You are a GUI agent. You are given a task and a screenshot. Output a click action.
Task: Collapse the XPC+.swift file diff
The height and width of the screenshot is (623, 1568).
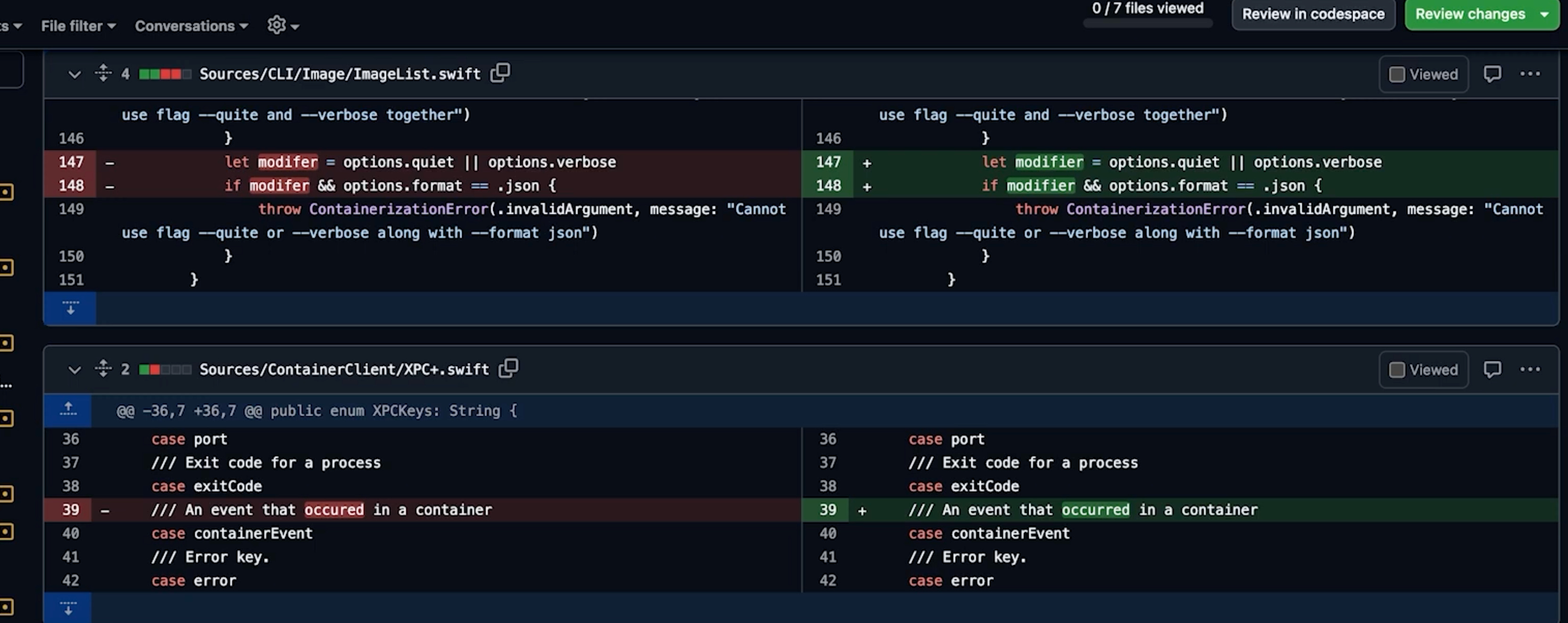click(x=74, y=370)
